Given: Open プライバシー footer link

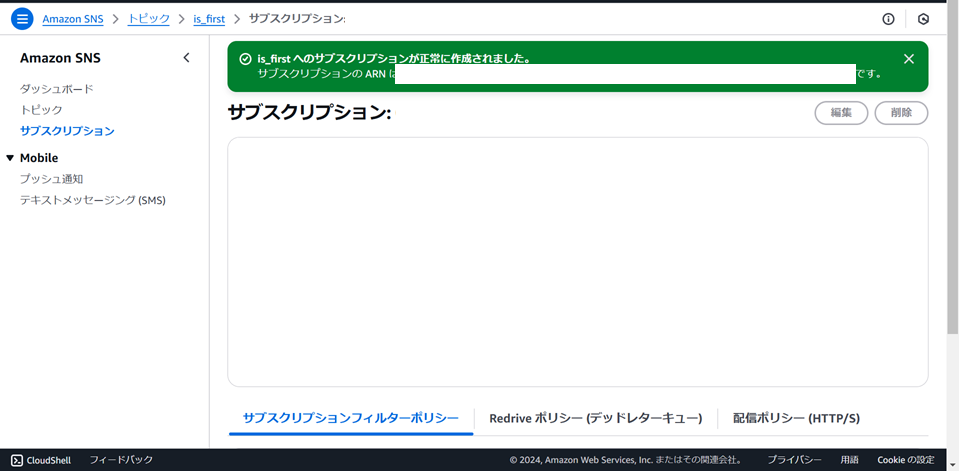Looking at the screenshot, I should [x=794, y=460].
